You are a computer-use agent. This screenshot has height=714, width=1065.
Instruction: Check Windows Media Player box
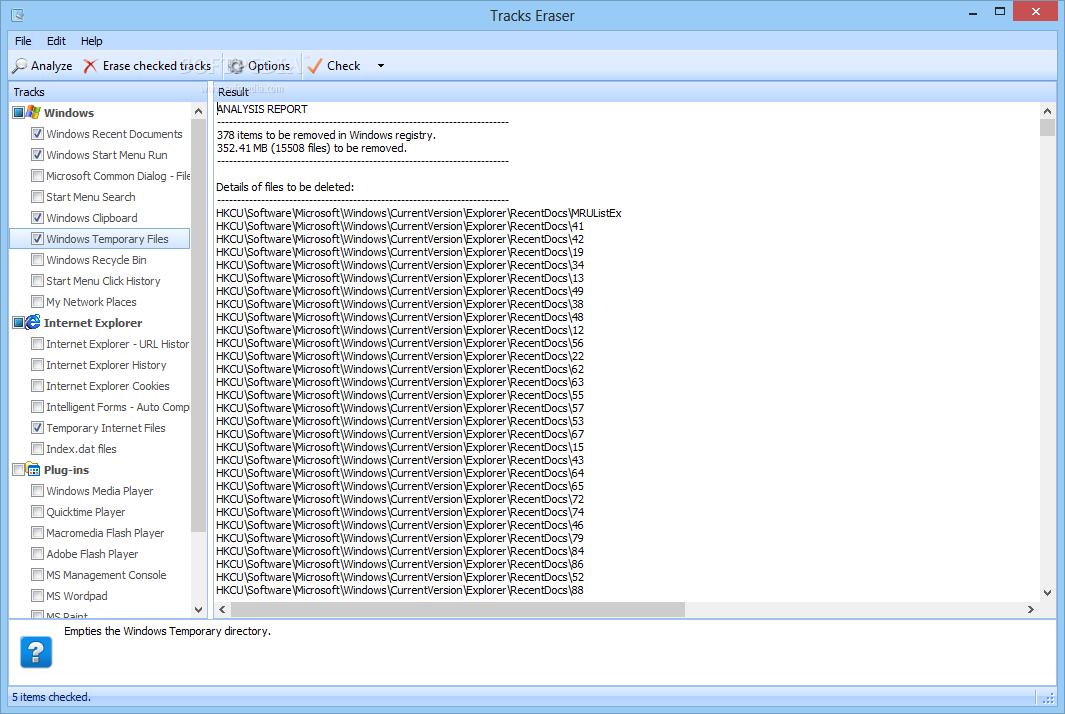pos(37,490)
